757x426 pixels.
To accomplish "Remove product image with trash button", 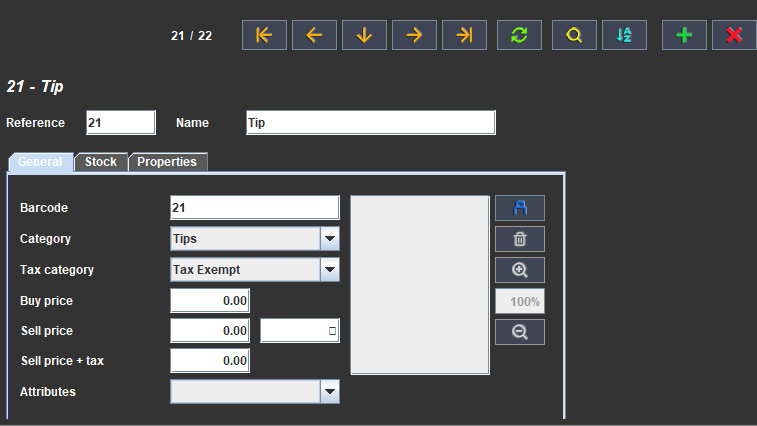I will coord(520,239).
